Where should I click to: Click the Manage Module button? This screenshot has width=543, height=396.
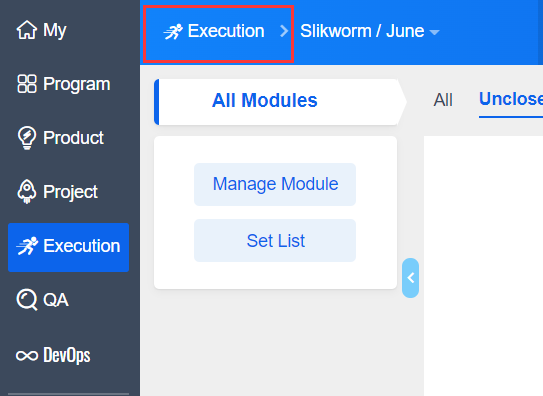tap(275, 184)
